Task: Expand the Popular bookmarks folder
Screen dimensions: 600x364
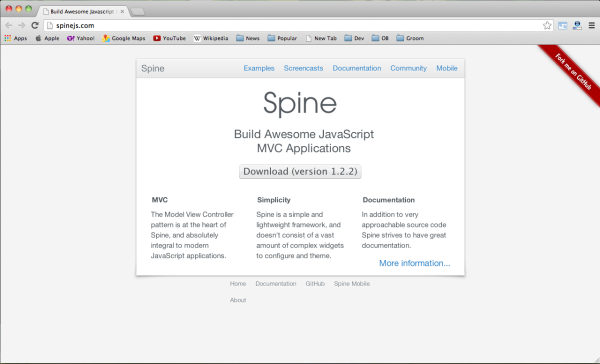Action: tap(282, 38)
